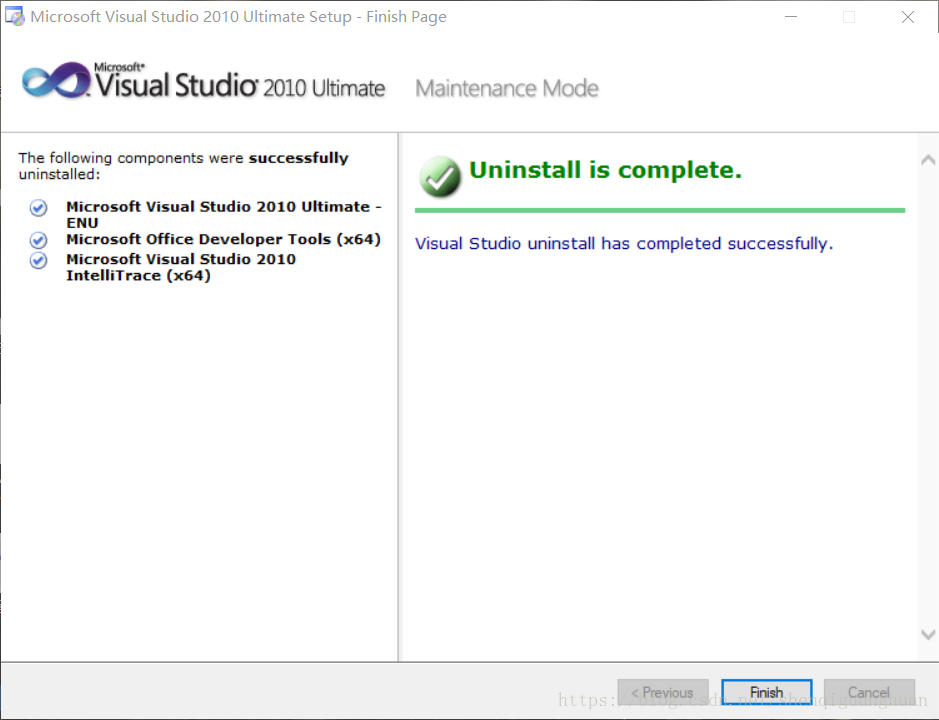Click the disabled Previous button
This screenshot has width=939, height=720.
(x=663, y=692)
